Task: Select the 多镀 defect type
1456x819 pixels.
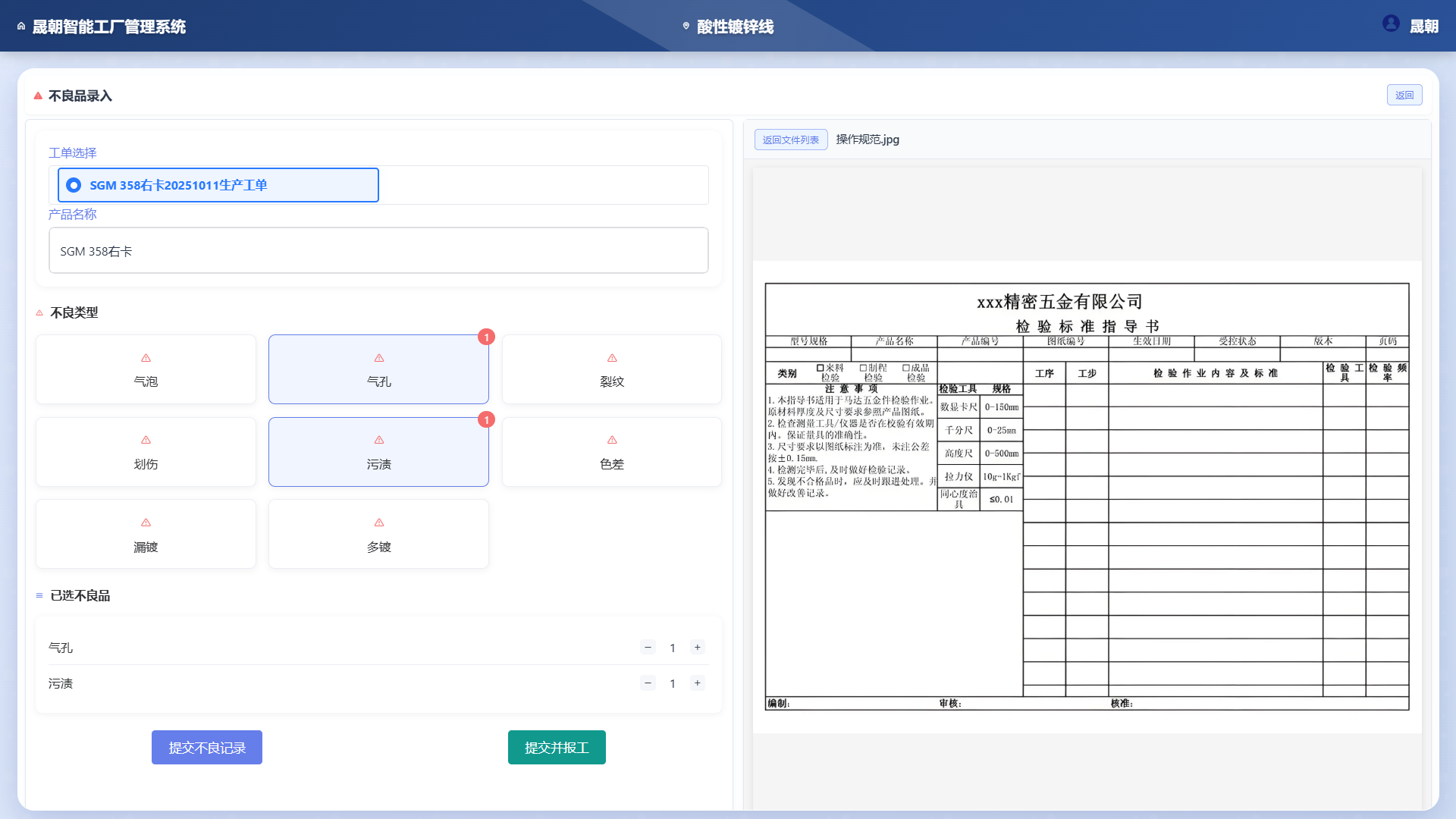Action: pos(378,533)
